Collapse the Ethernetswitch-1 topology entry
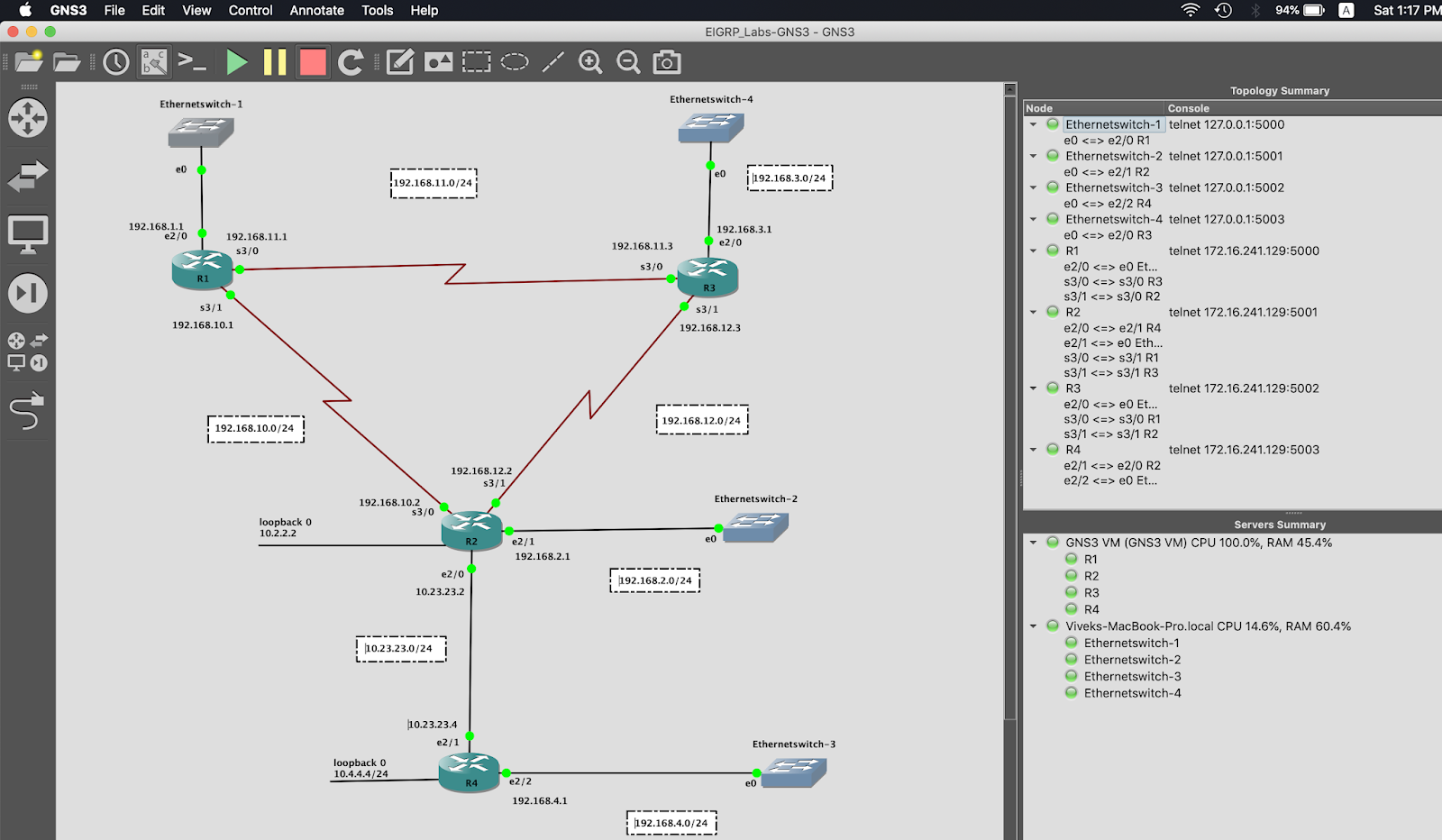 pos(1034,125)
